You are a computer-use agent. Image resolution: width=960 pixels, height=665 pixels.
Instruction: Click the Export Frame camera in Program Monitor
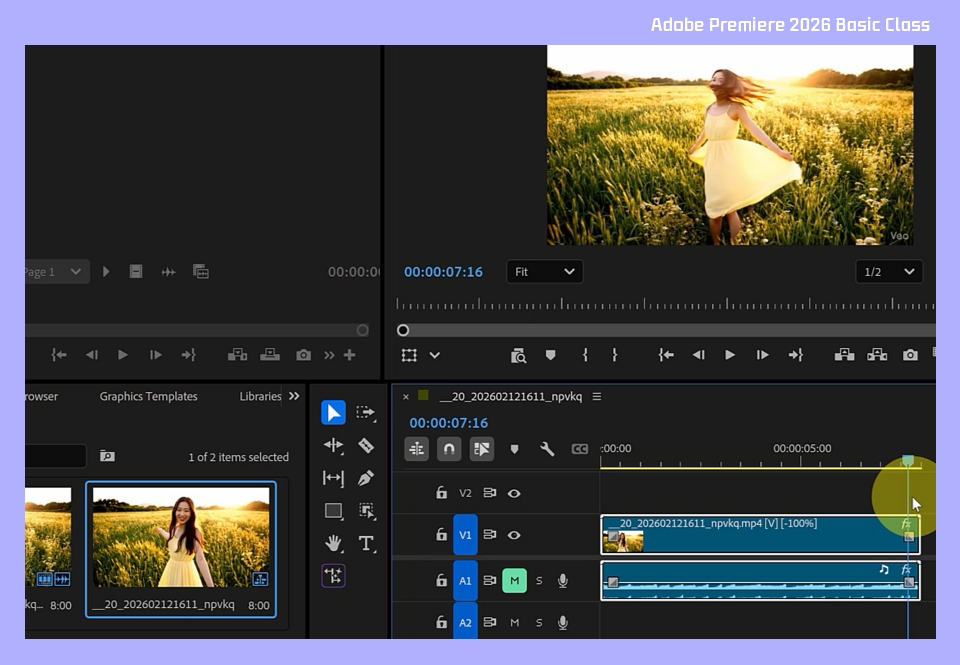(x=910, y=355)
